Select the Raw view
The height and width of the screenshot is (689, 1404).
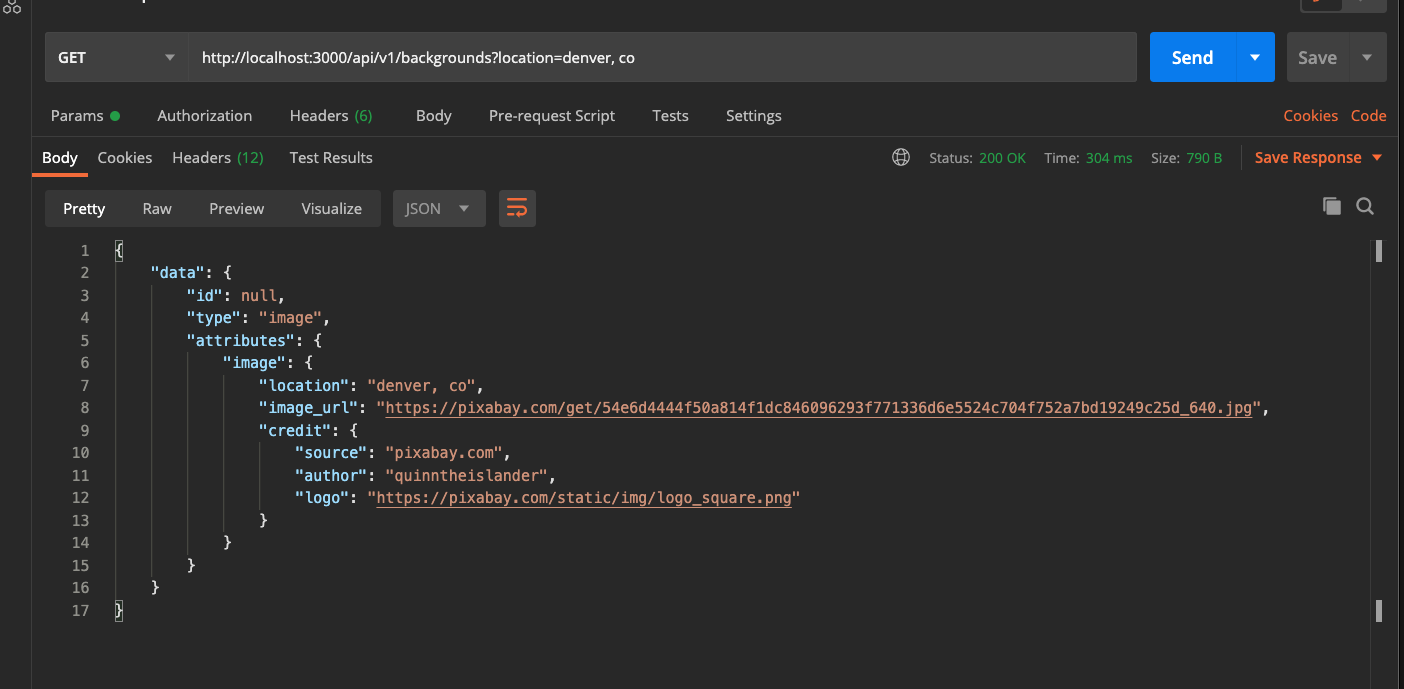pyautogui.click(x=157, y=208)
